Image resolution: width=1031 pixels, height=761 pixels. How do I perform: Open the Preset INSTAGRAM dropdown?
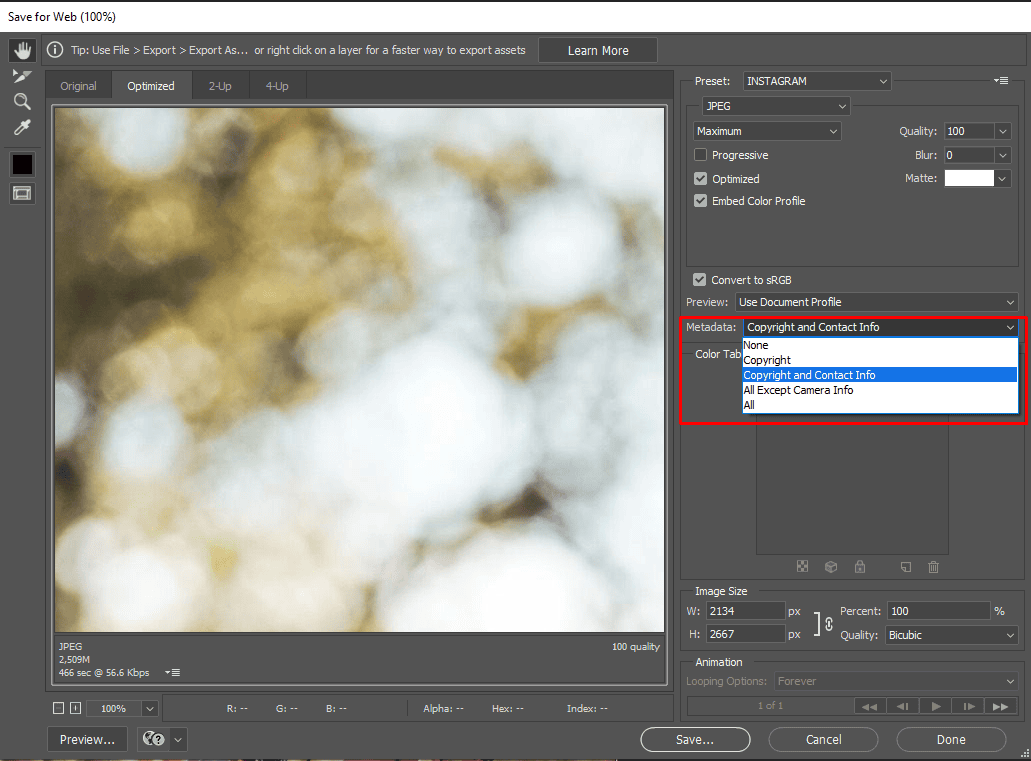(816, 81)
